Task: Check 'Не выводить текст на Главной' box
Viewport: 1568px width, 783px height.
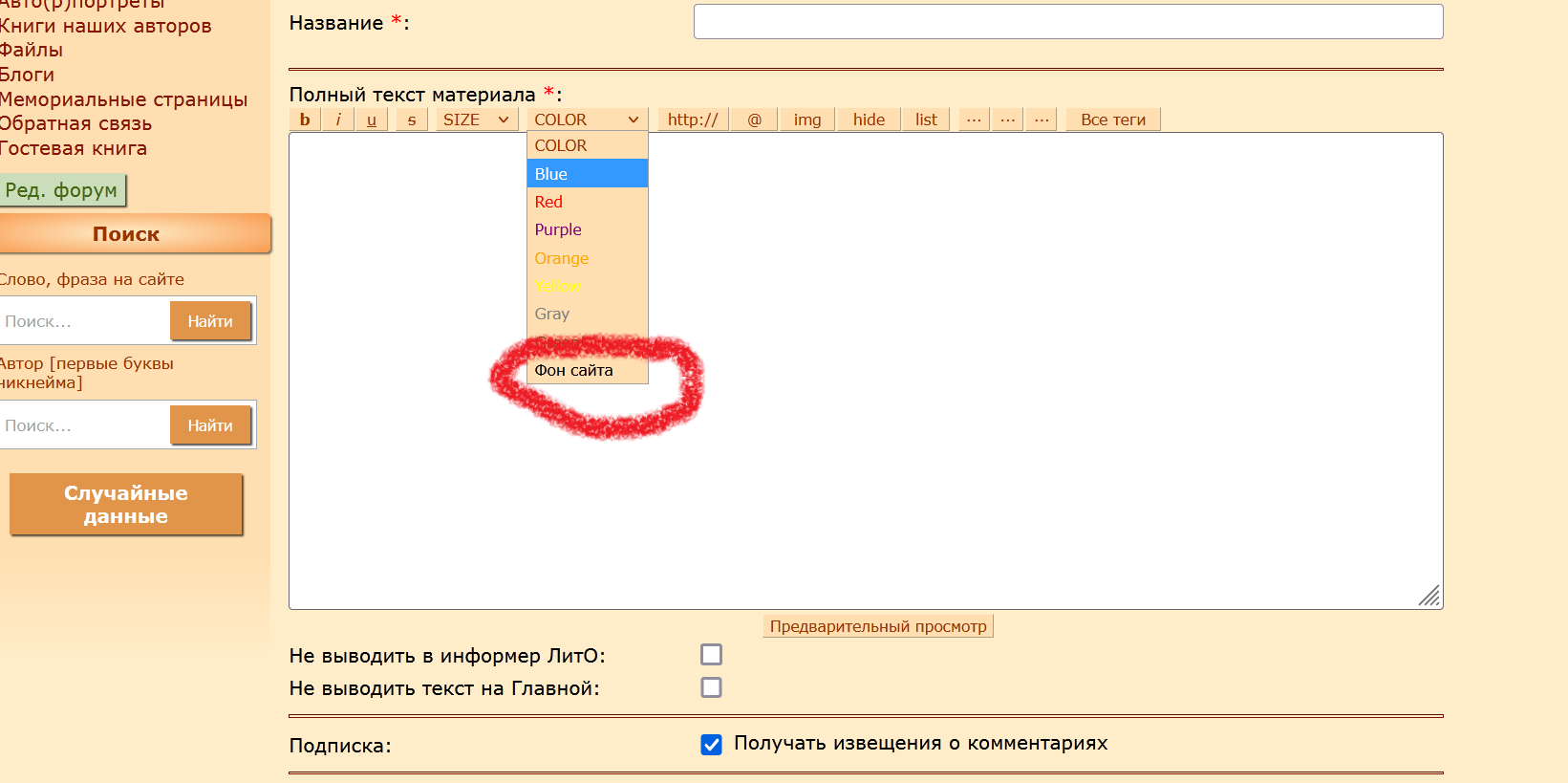Action: pyautogui.click(x=711, y=687)
